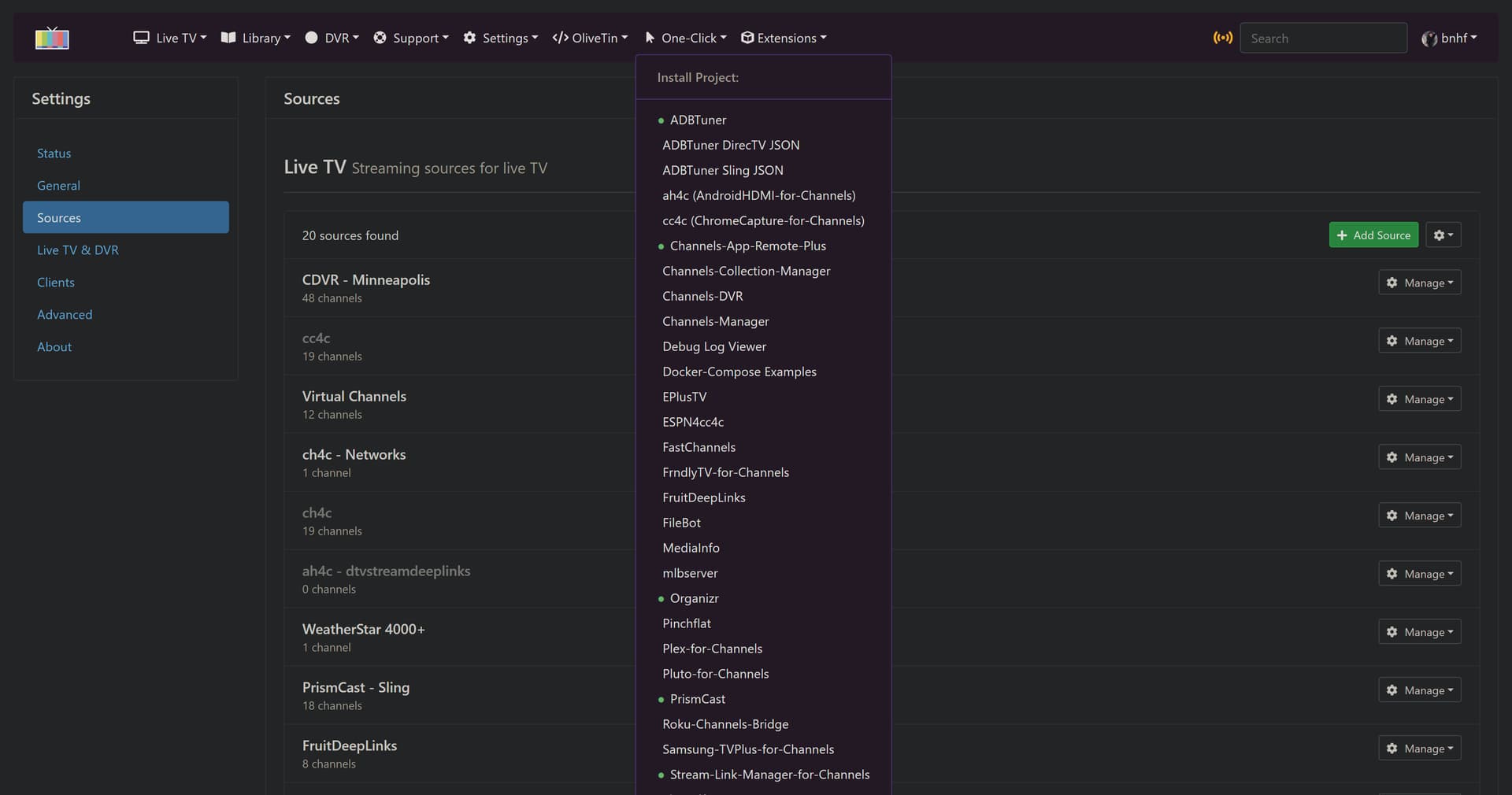Open Manage dropdown for WeatherStar 4000+
The height and width of the screenshot is (795, 1512).
point(1419,632)
